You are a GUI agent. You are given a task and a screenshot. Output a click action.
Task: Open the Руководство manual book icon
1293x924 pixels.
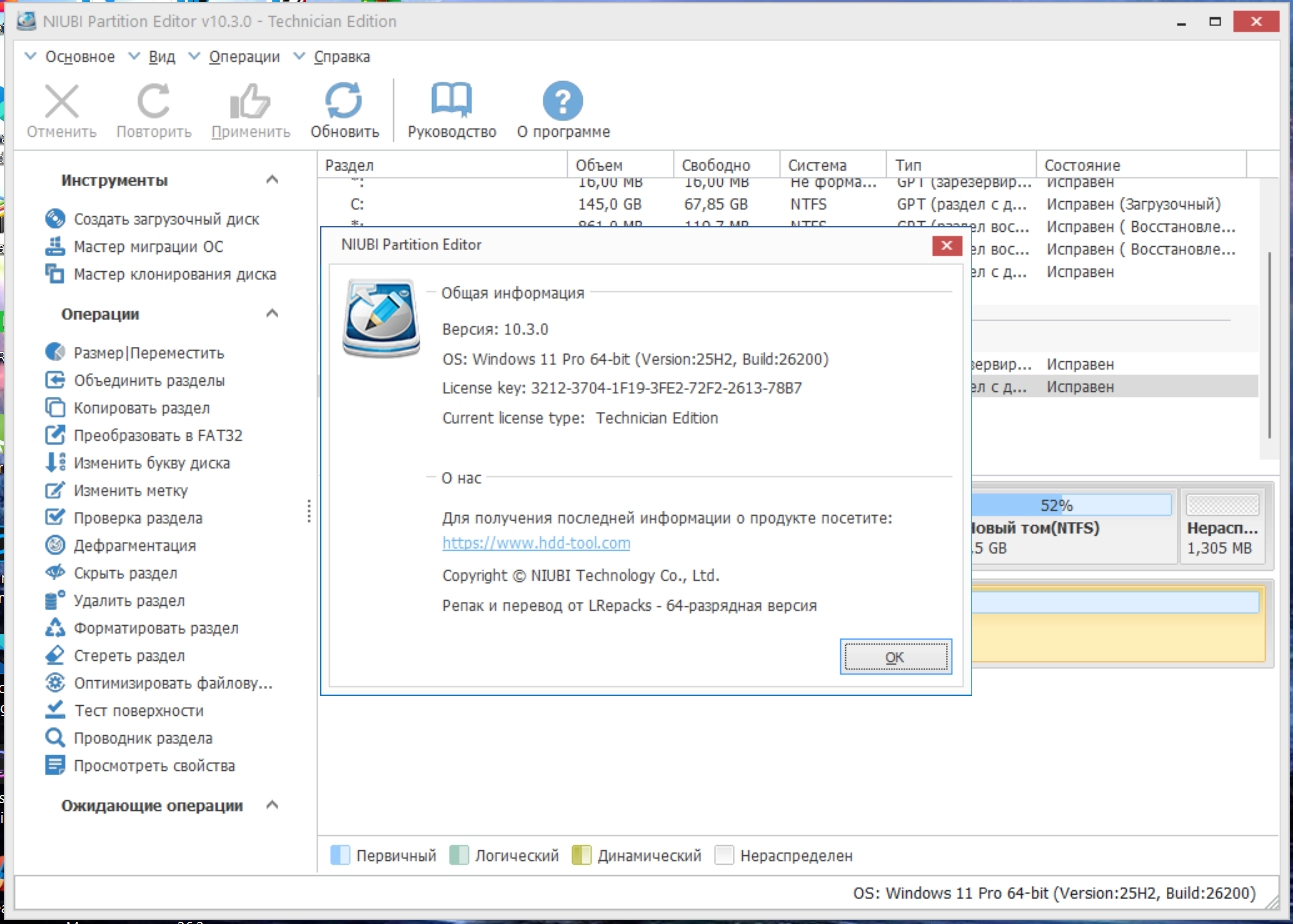[x=452, y=101]
